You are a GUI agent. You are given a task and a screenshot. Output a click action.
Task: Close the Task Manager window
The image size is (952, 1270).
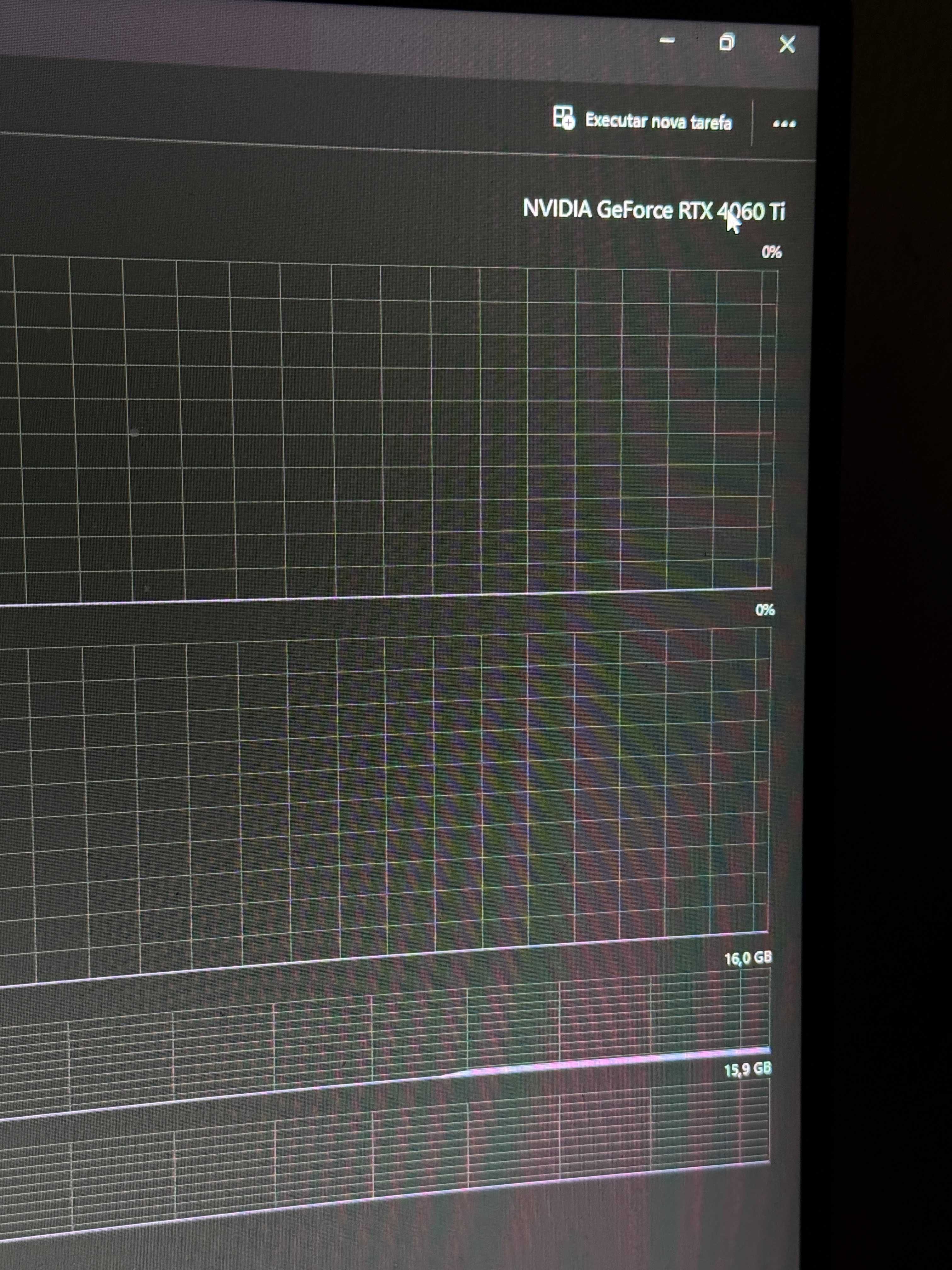point(787,44)
